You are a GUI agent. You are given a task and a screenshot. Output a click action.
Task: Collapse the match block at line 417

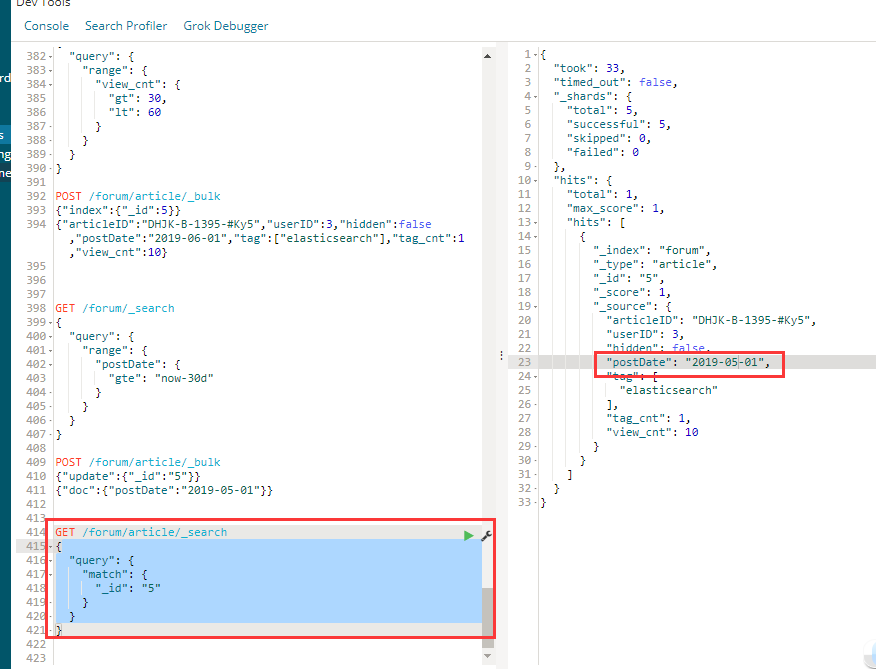click(50, 575)
